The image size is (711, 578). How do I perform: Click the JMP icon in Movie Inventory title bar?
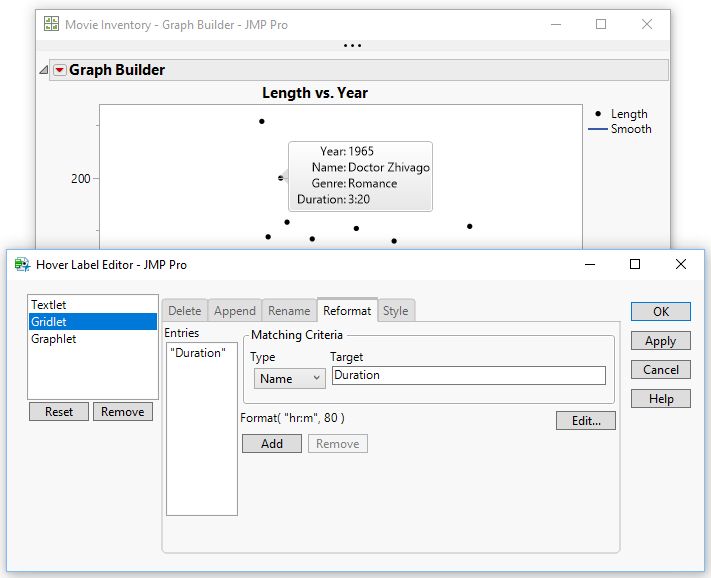(x=51, y=24)
